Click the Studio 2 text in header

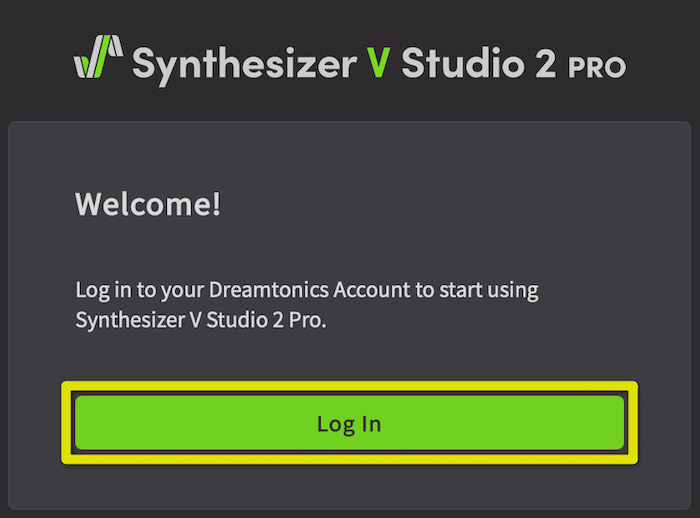click(x=479, y=63)
